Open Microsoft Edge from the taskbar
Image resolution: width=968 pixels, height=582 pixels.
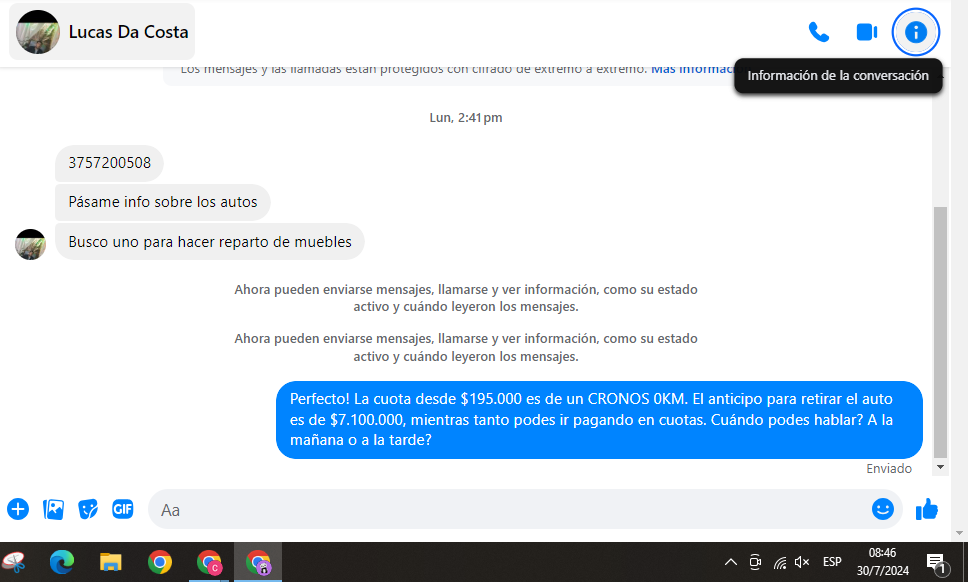(62, 562)
